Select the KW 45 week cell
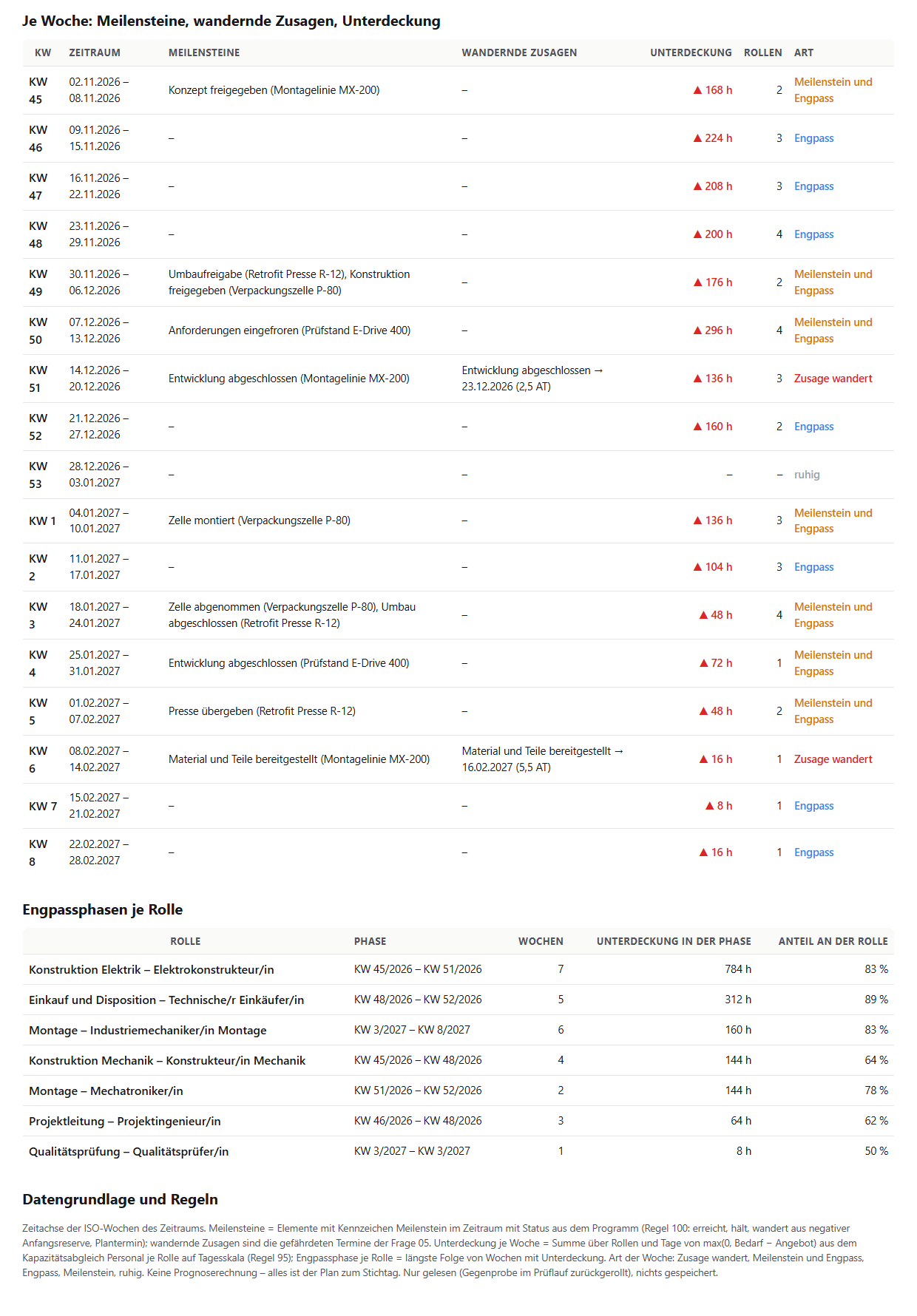917x1316 pixels. (38, 90)
